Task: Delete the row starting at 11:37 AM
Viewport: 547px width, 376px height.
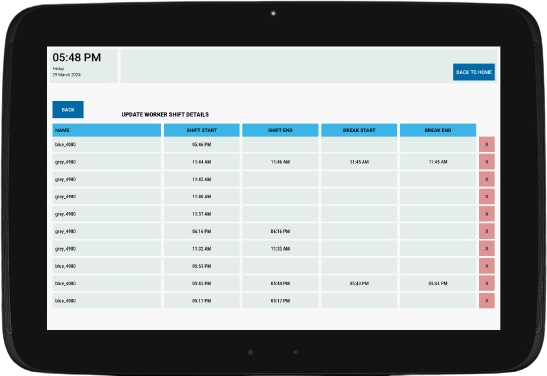Action: tap(487, 214)
